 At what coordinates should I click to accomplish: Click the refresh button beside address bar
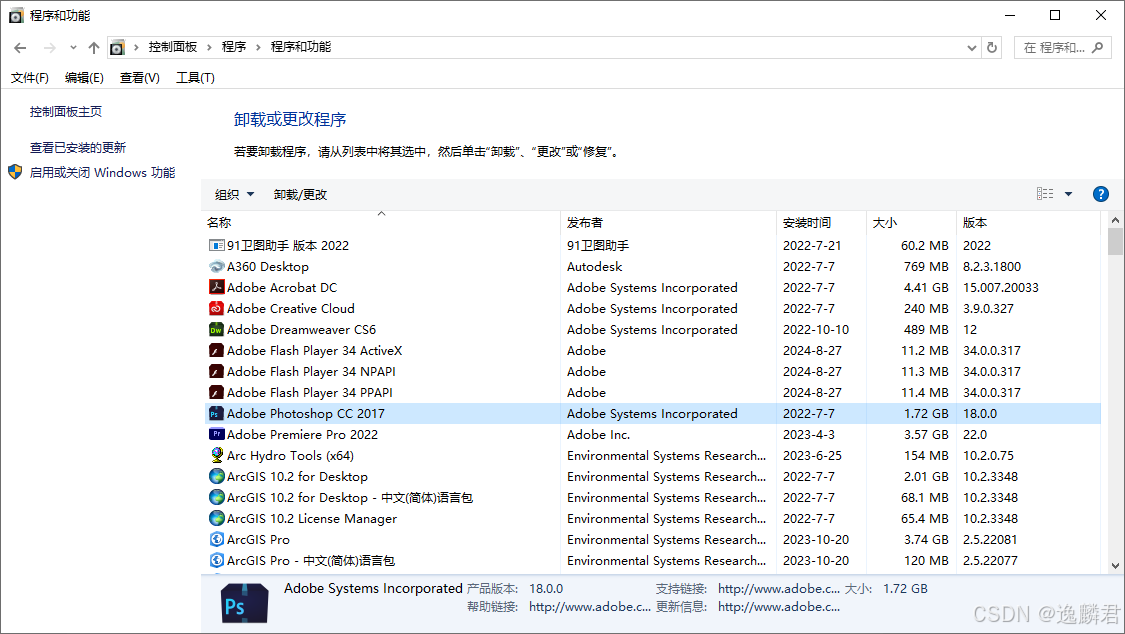(992, 47)
